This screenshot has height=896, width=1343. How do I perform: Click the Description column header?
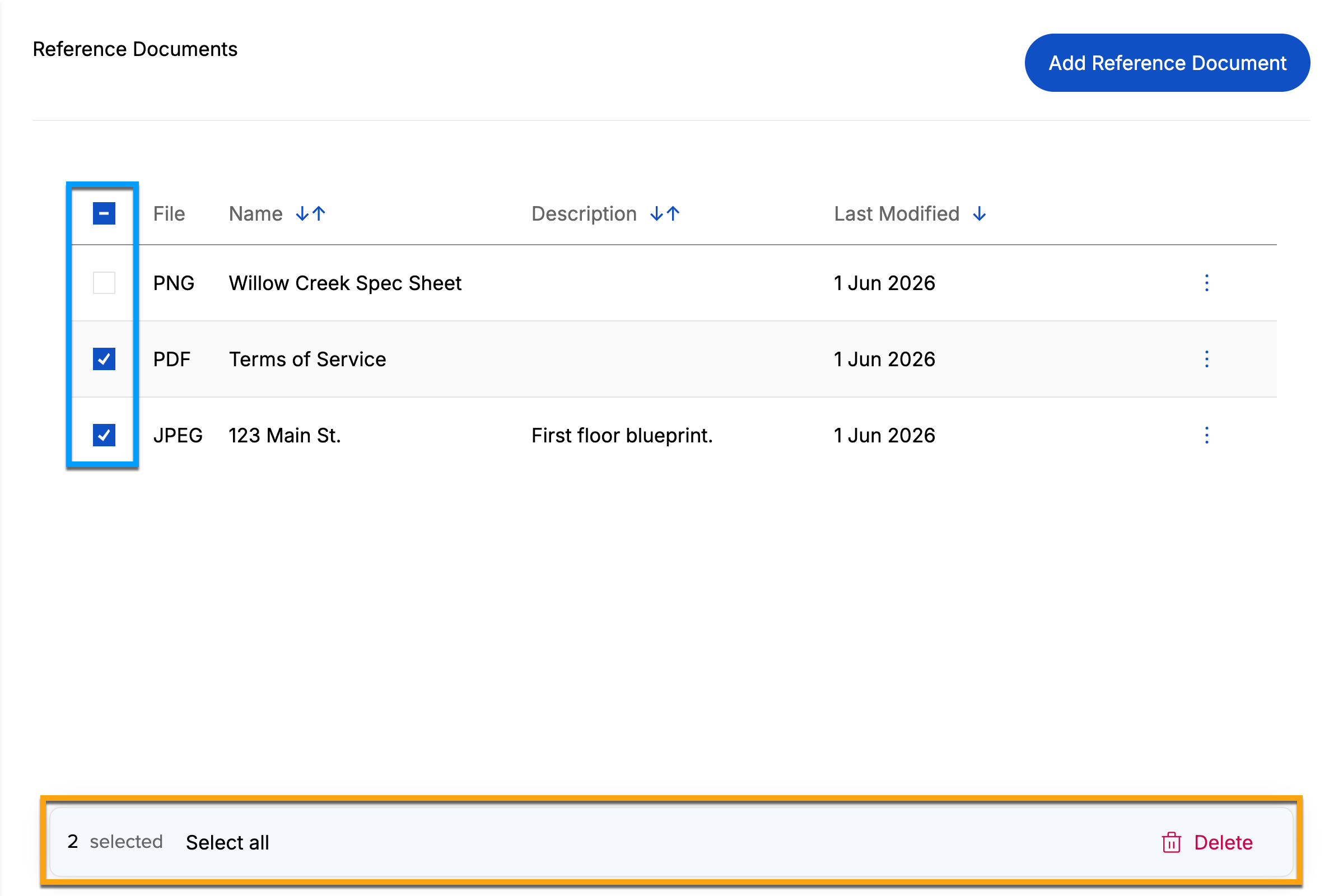584,214
